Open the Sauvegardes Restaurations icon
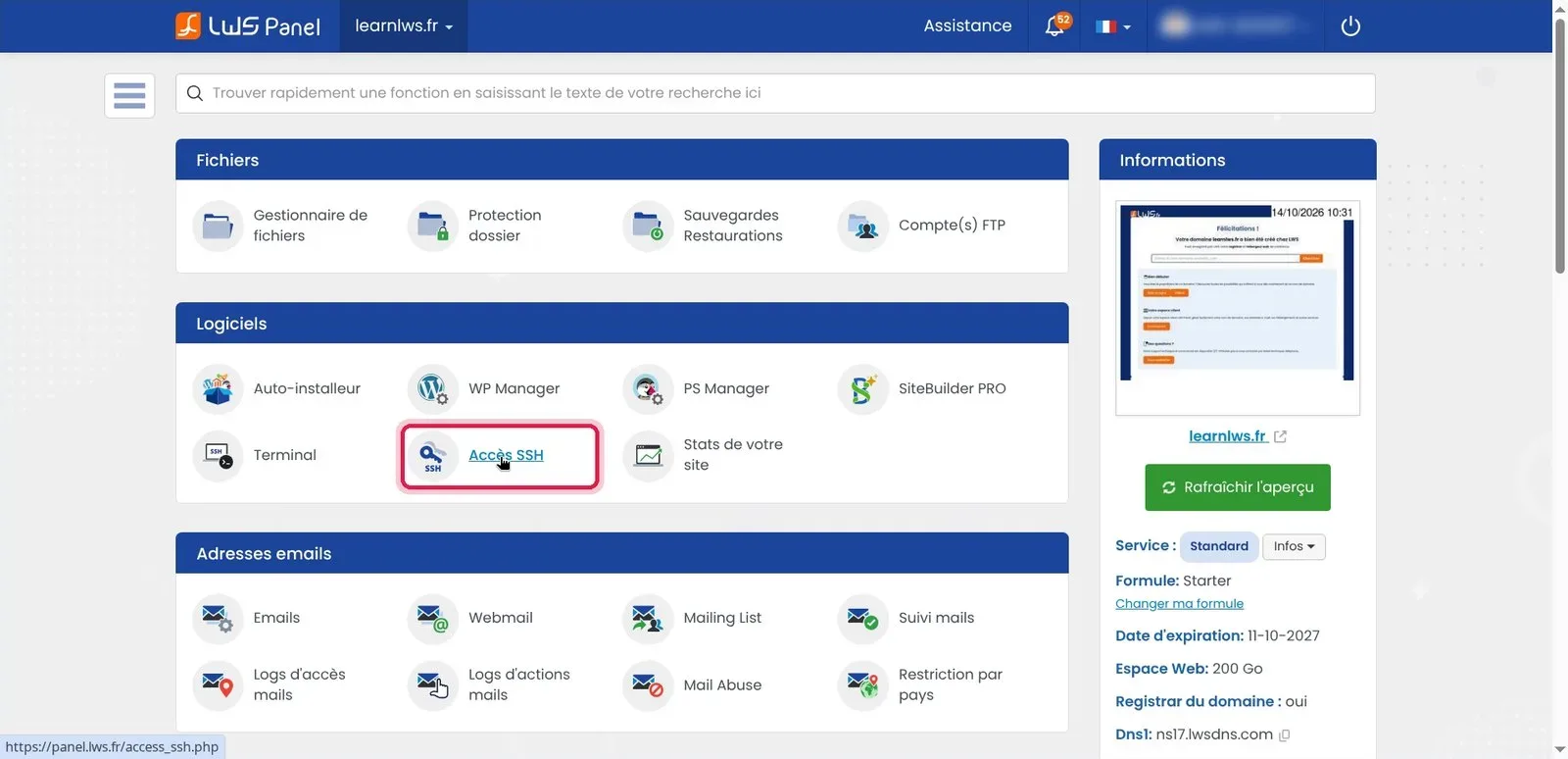 coord(648,226)
